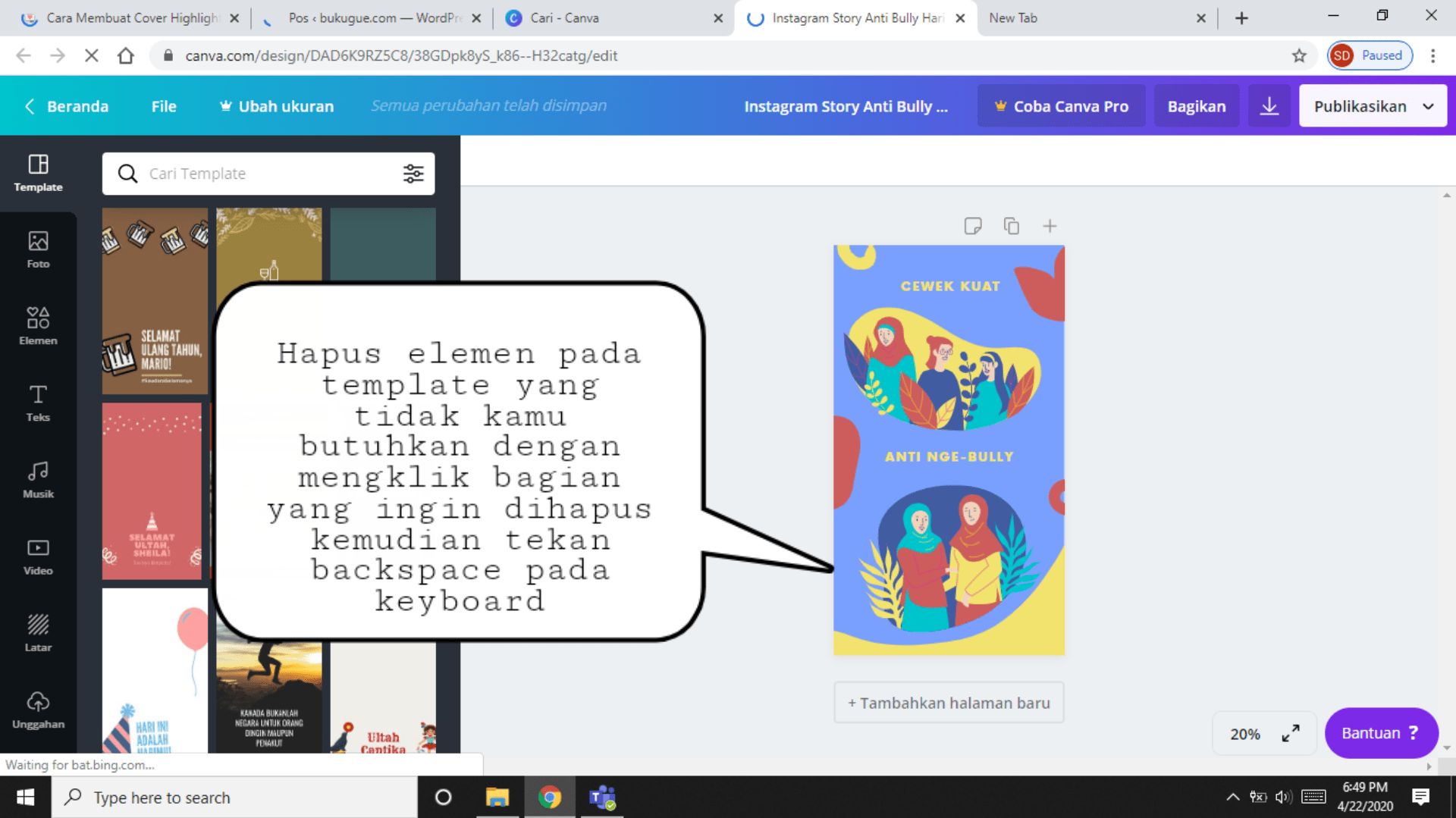Open the Latar panel
The width and height of the screenshot is (1456, 818).
[x=38, y=632]
